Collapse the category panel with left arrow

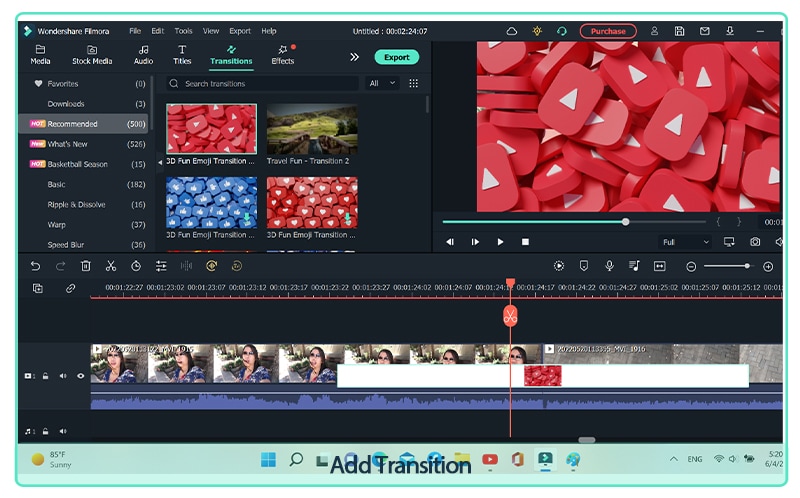pos(160,162)
